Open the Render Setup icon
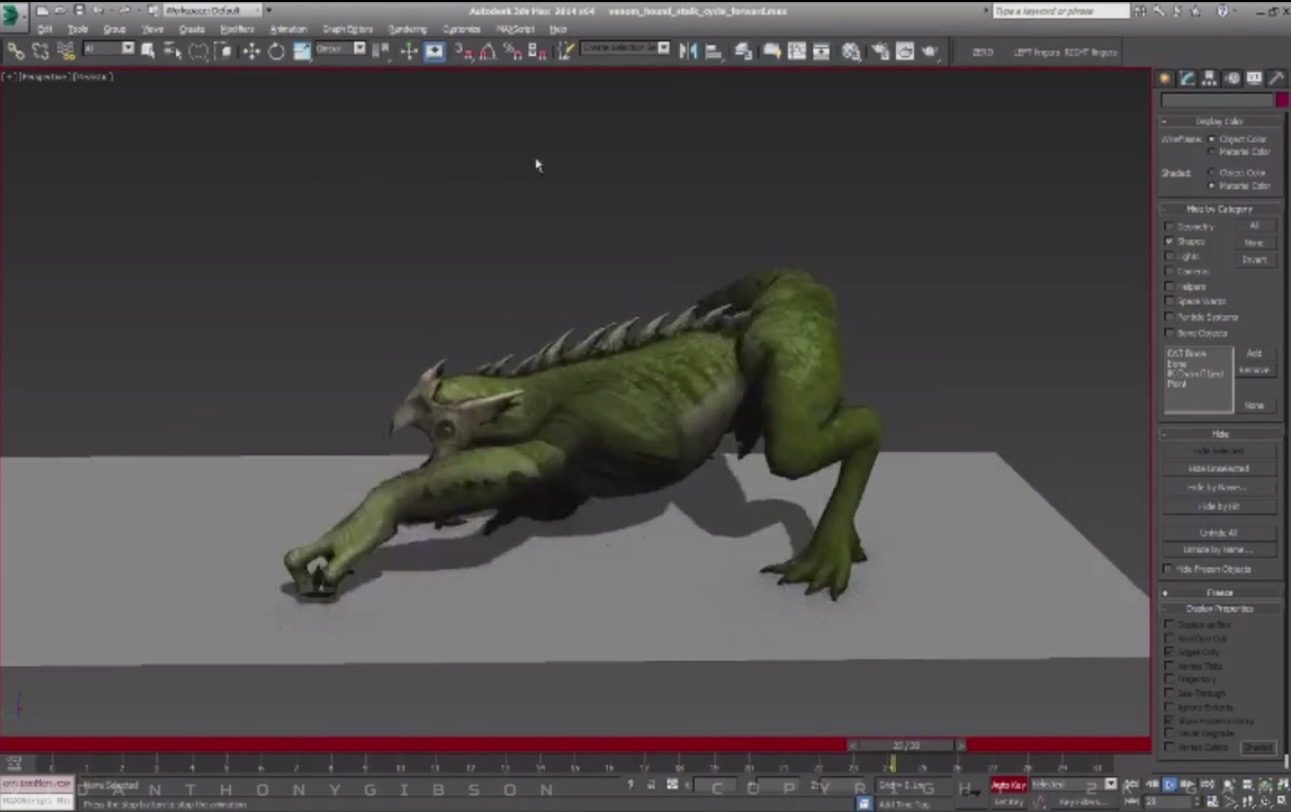This screenshot has height=812, width=1291. point(880,50)
